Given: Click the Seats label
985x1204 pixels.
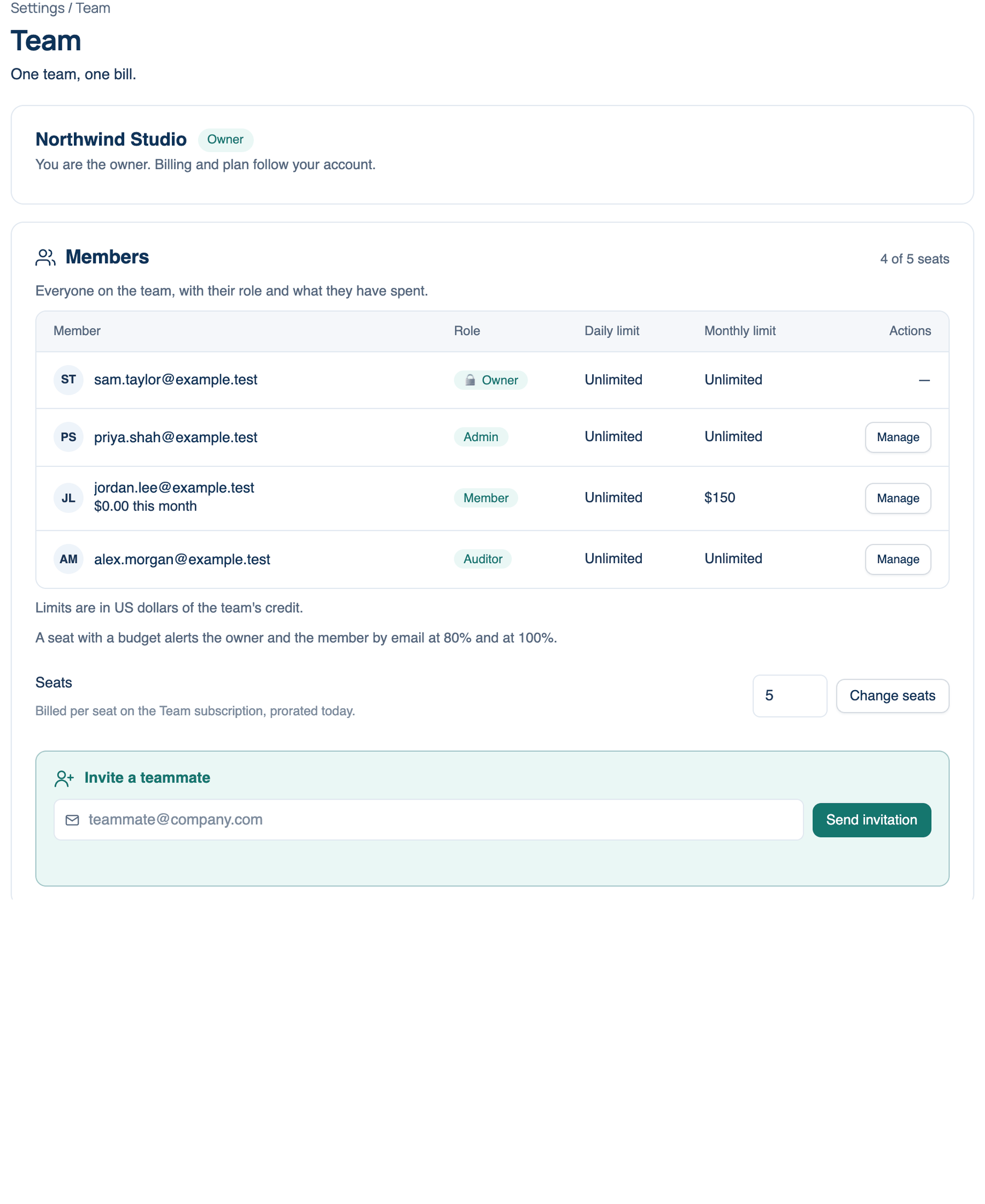Looking at the screenshot, I should click(54, 682).
